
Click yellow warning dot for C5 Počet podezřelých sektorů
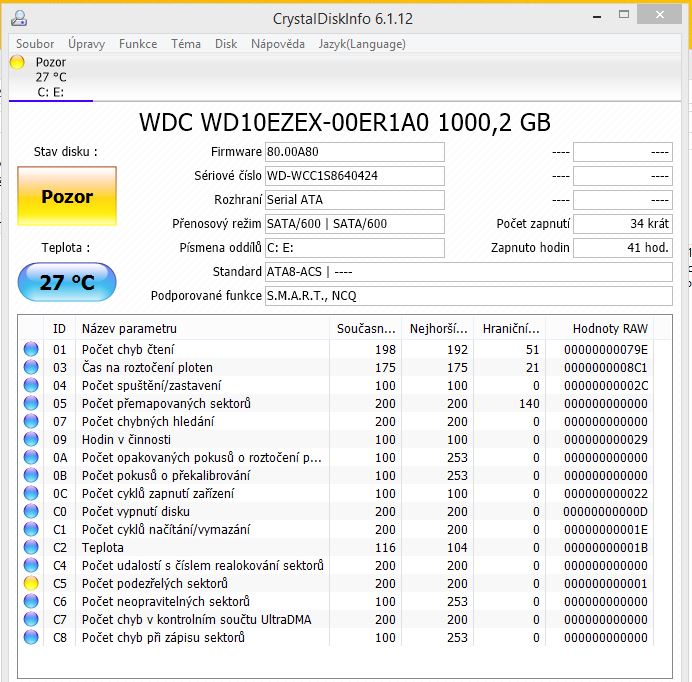(31, 583)
